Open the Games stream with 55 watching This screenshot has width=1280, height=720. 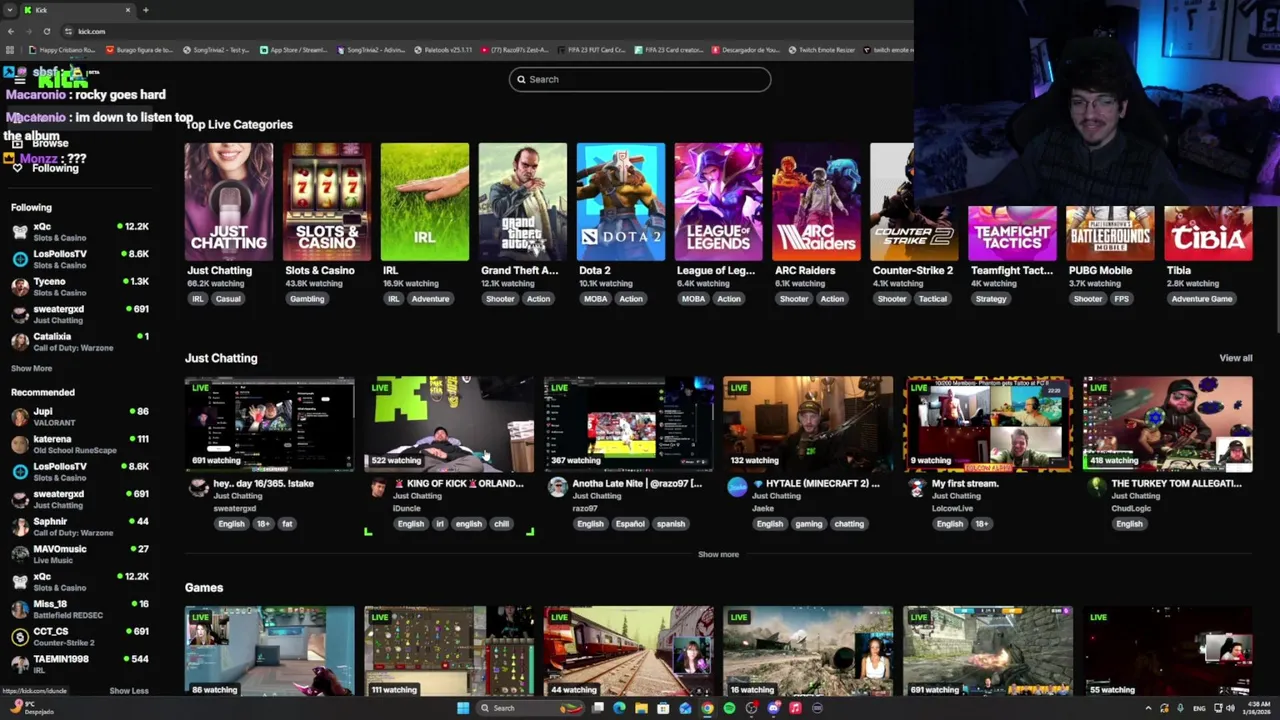(1168, 651)
